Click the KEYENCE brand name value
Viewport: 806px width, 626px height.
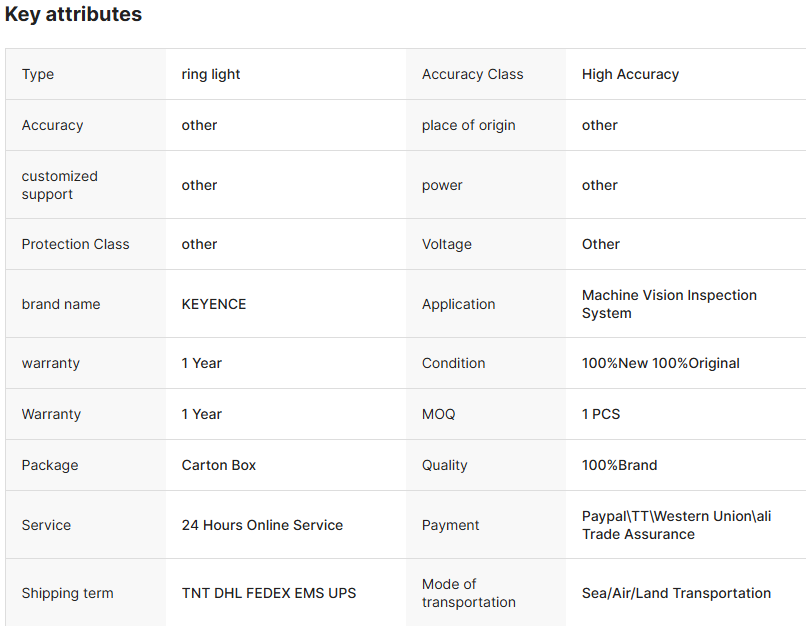pos(214,304)
